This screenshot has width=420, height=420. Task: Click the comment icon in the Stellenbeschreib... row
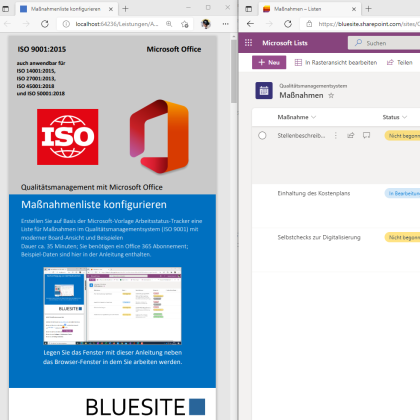coord(366,135)
